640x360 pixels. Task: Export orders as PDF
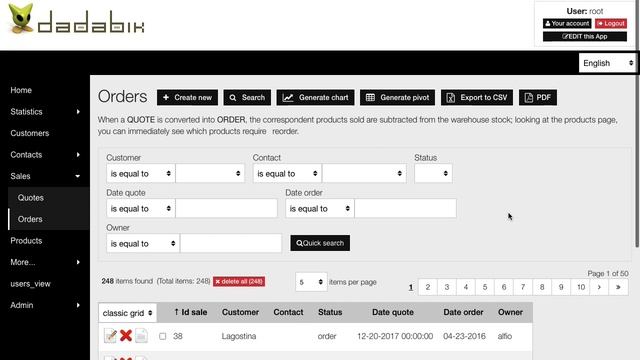click(538, 98)
